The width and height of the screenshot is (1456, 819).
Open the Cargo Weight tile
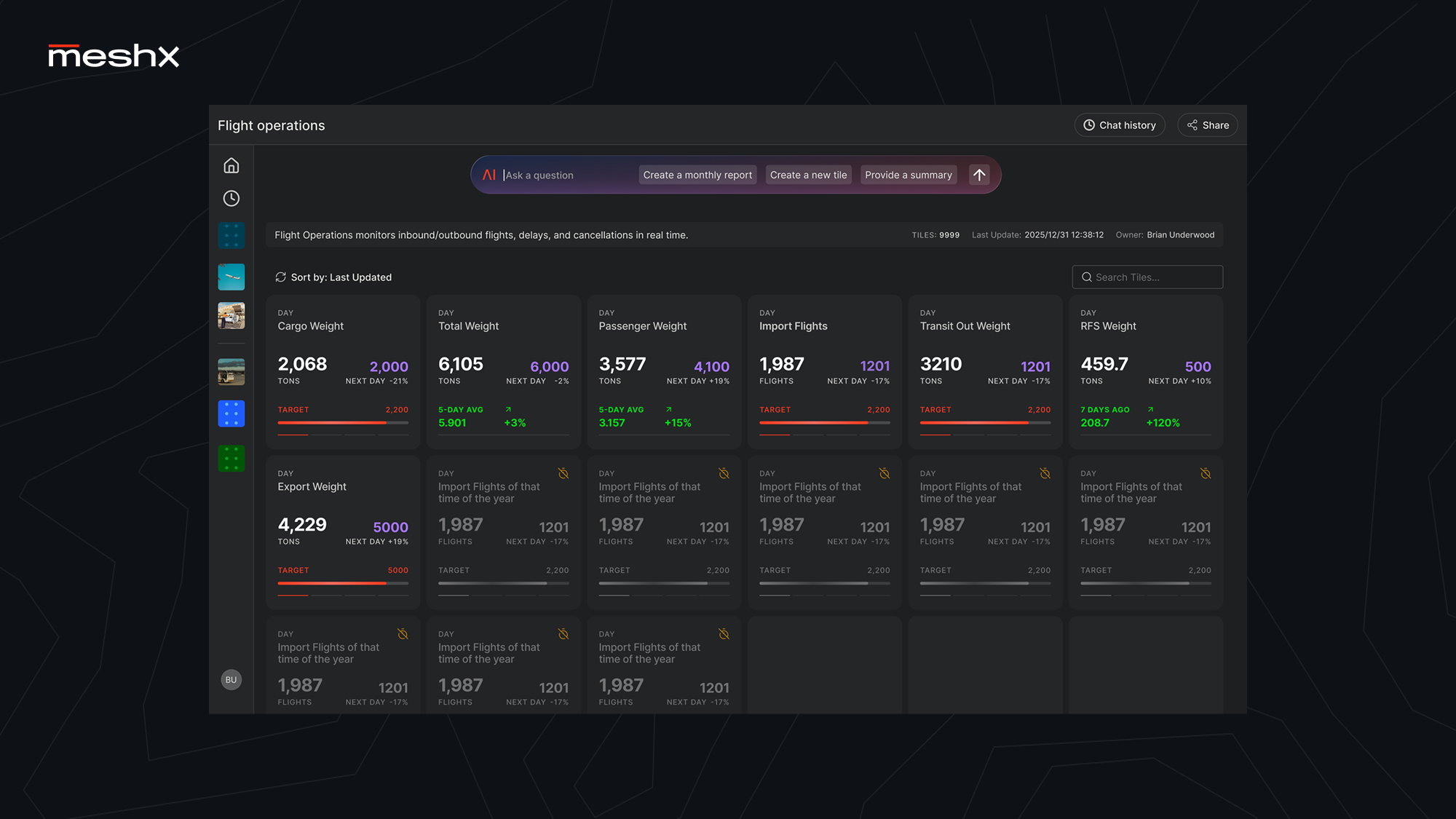[343, 372]
